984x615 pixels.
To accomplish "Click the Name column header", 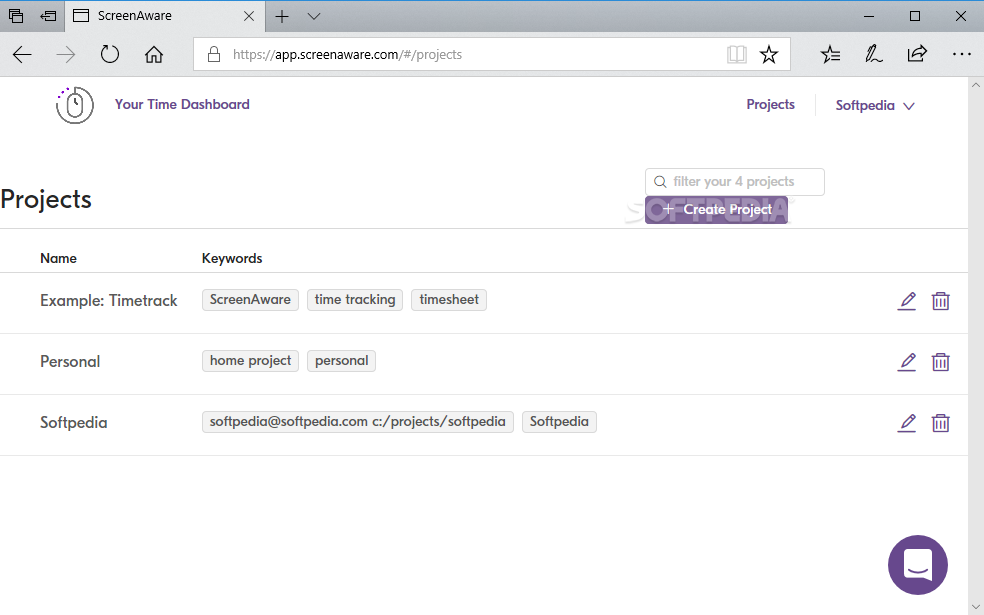I will [x=58, y=259].
